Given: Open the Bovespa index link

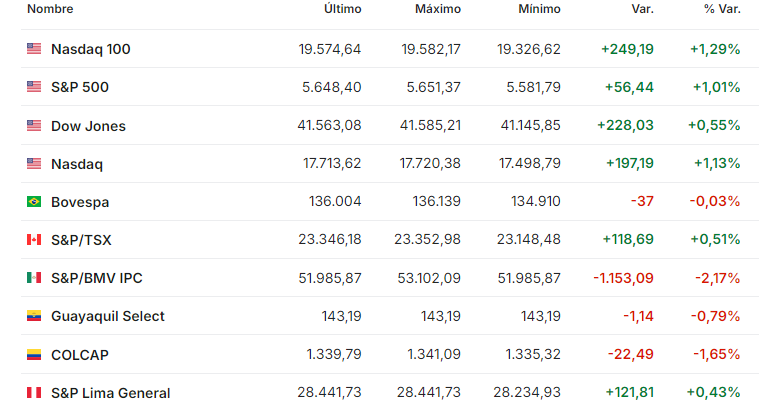Looking at the screenshot, I should (x=80, y=202).
